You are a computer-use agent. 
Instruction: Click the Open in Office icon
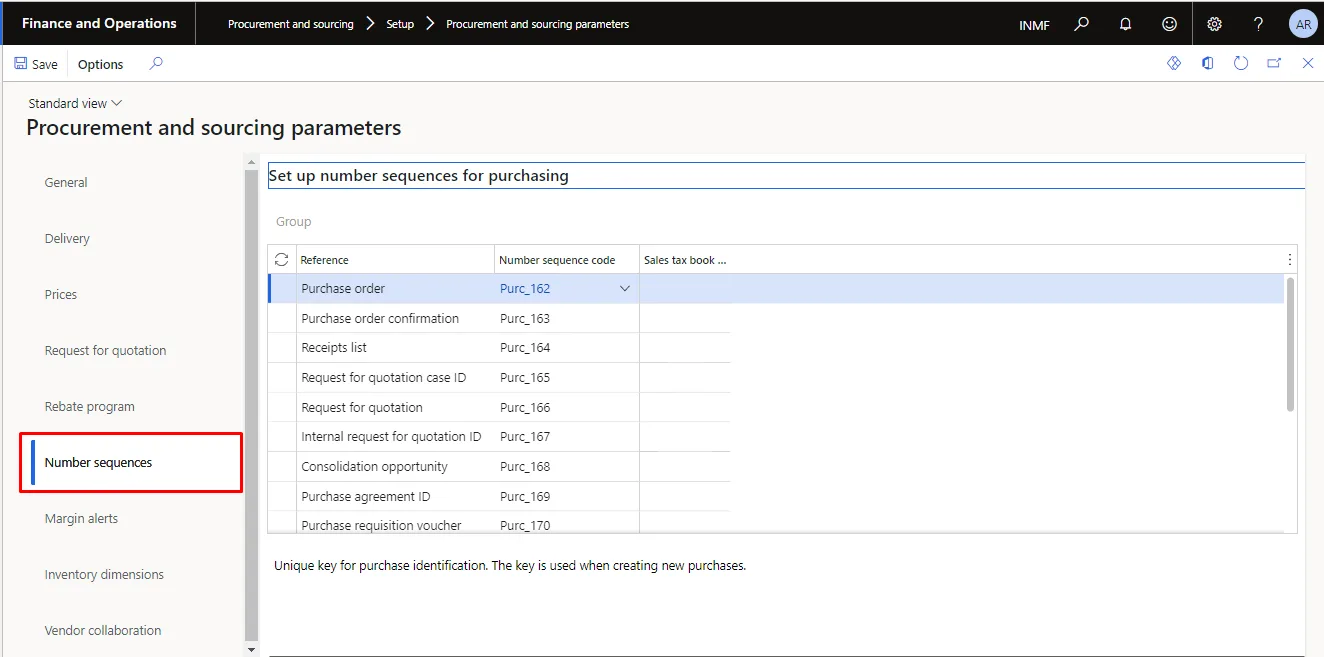coord(1208,63)
